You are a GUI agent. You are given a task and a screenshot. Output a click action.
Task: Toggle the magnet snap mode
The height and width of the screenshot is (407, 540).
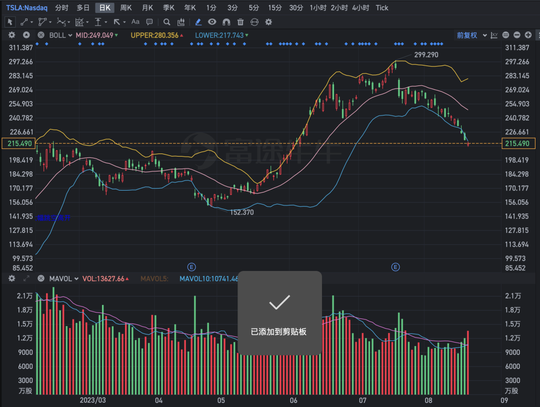pos(226,22)
